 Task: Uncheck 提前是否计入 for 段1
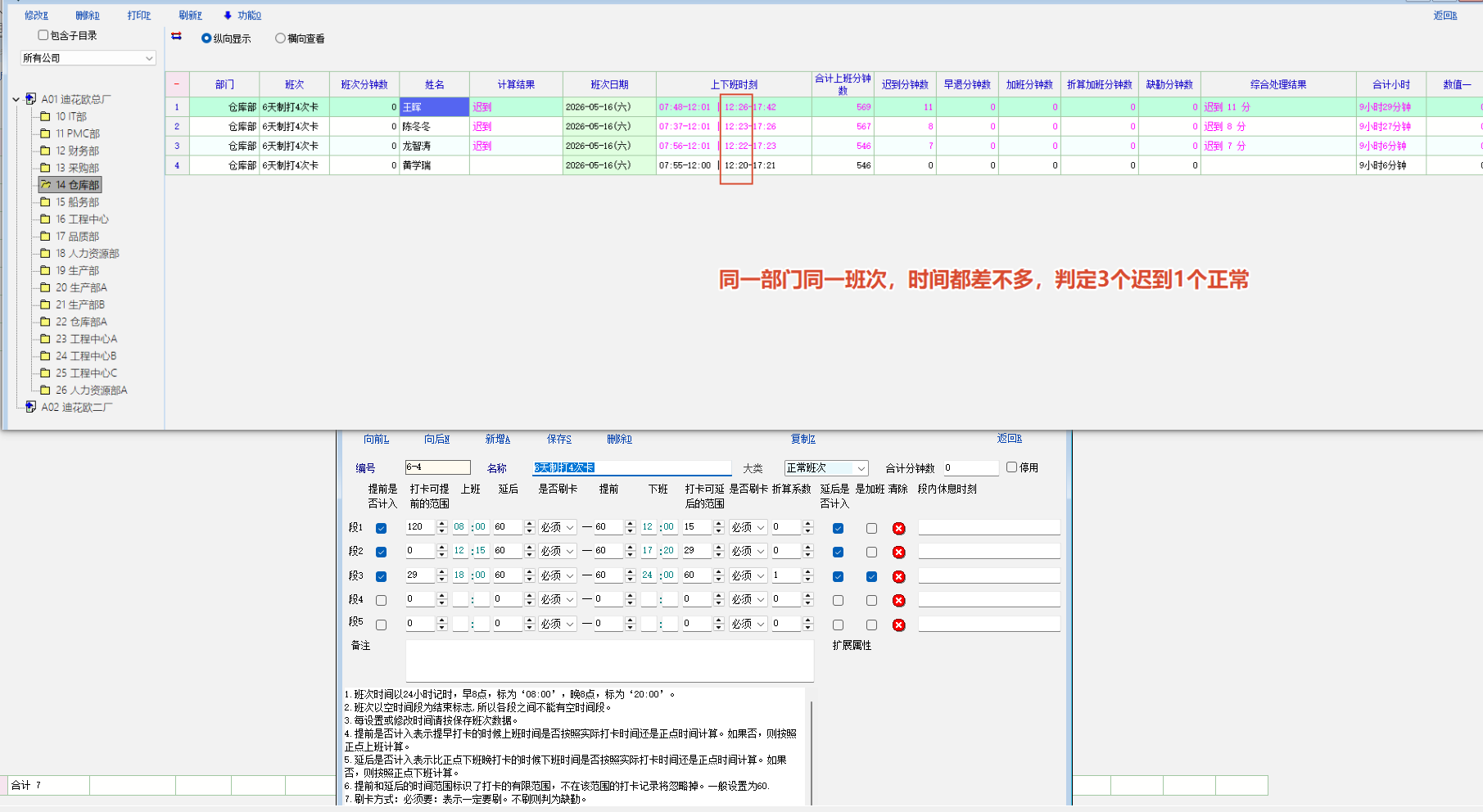[381, 529]
